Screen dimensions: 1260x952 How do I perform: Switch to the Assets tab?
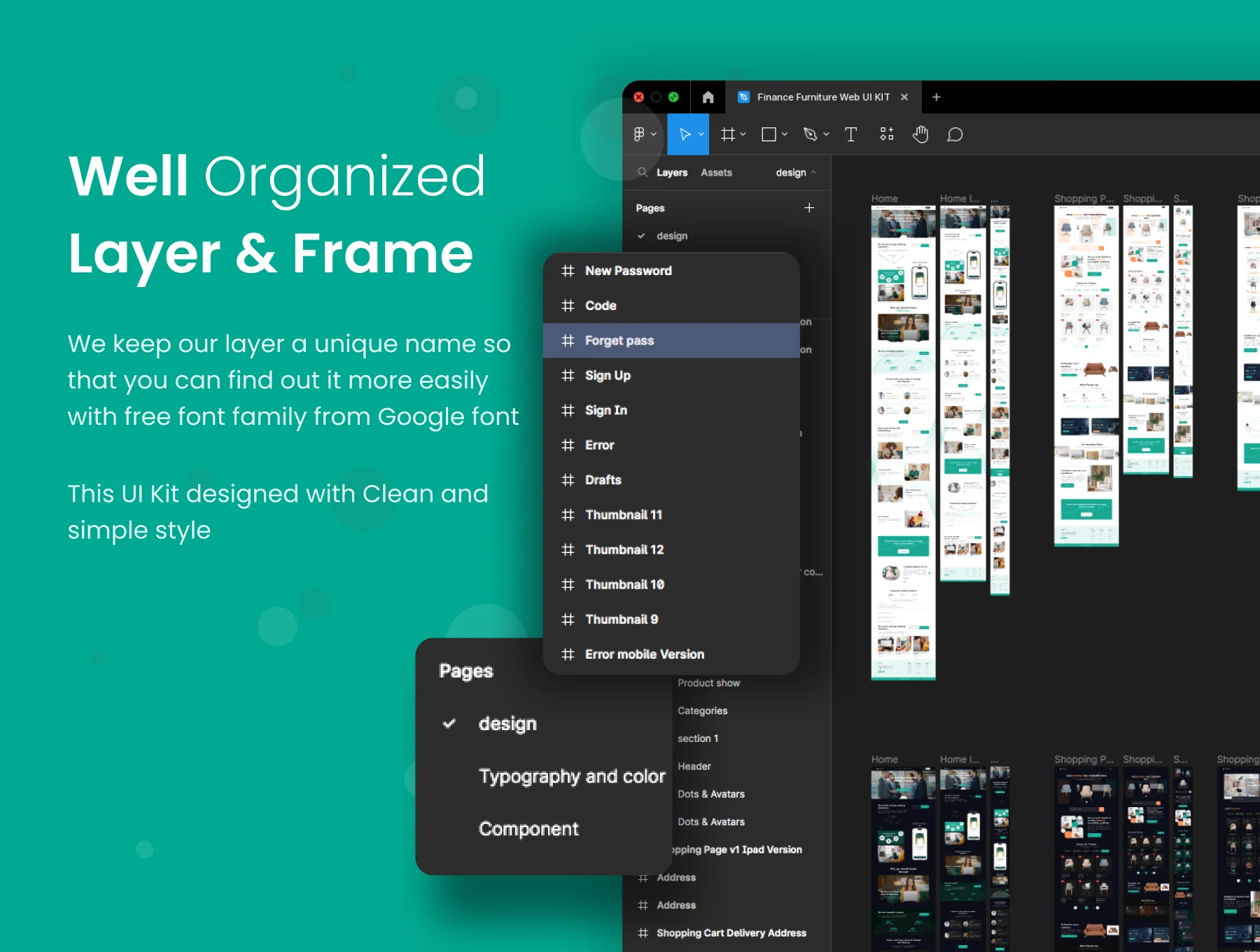pos(716,172)
